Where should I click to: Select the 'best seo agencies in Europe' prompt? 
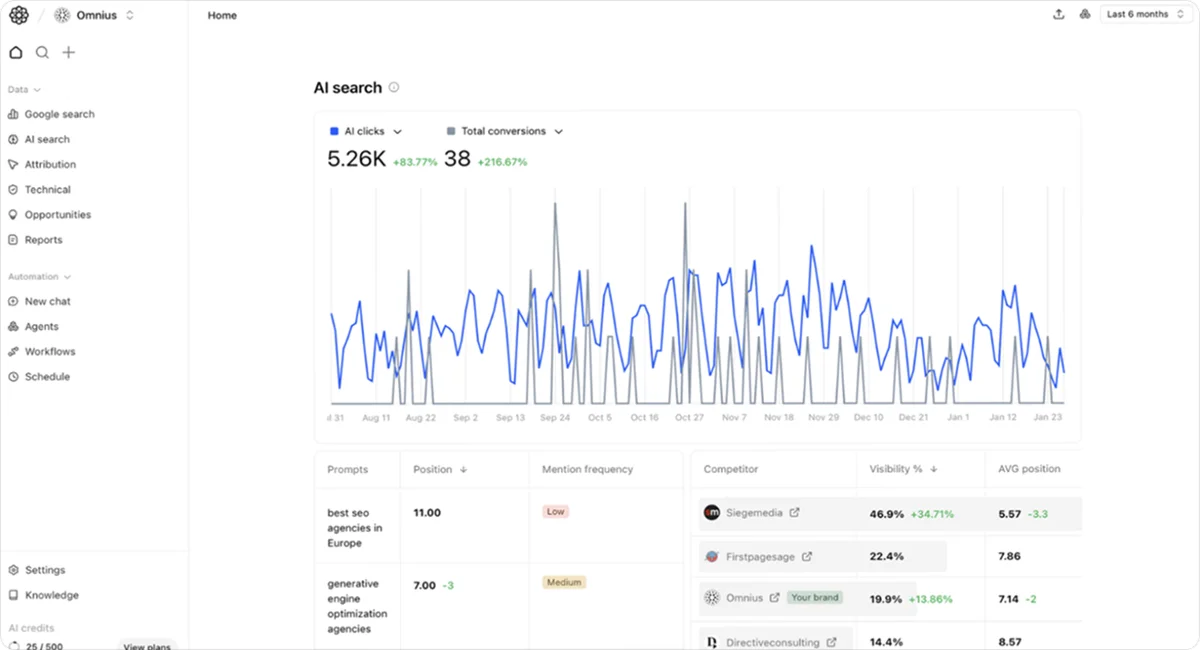[355, 528]
